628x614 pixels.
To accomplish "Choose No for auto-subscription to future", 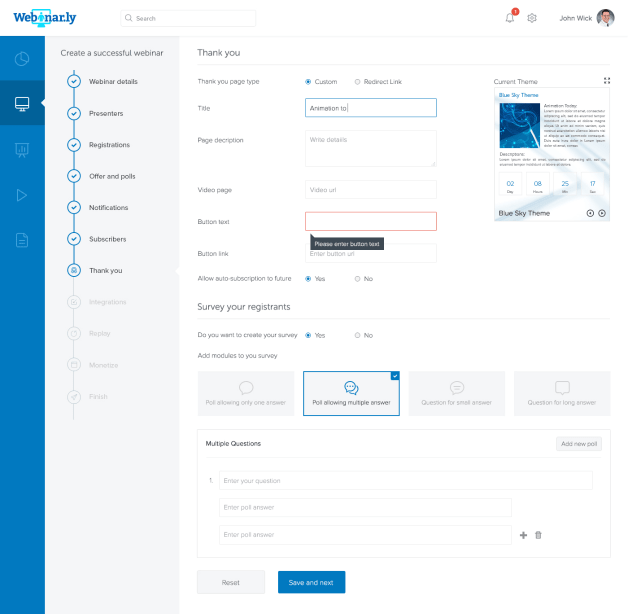I will pos(358,279).
